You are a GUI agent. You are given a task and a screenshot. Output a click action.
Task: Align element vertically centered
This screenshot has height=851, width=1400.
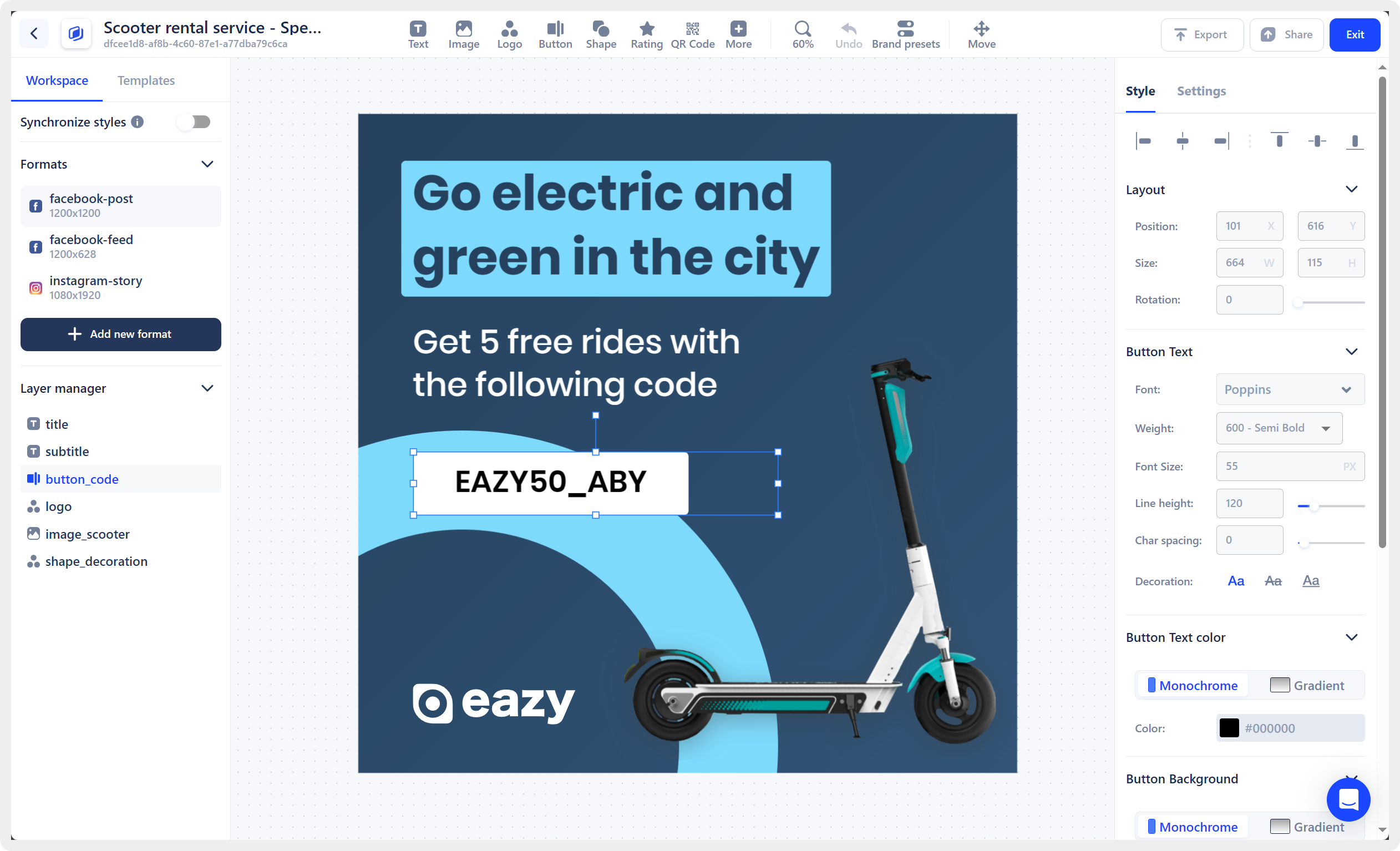coord(1316,141)
